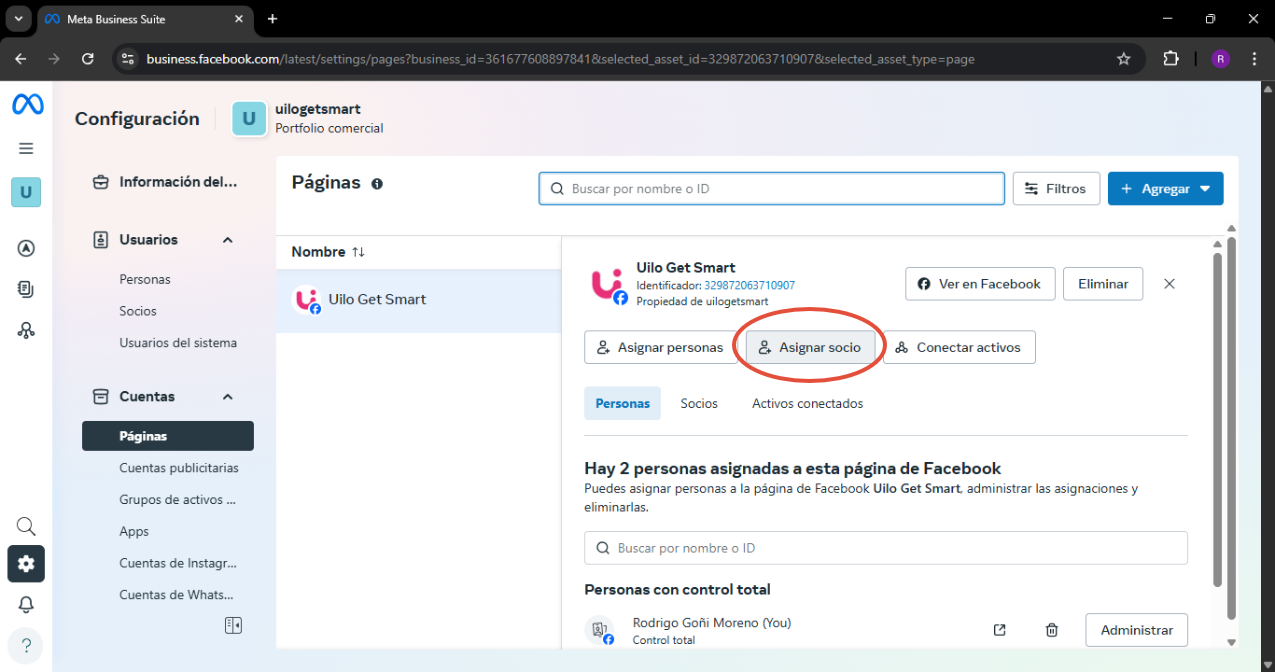1275x672 pixels.
Task: Delete Rodrigo Goñi Moreno trash icon
Action: [1051, 630]
